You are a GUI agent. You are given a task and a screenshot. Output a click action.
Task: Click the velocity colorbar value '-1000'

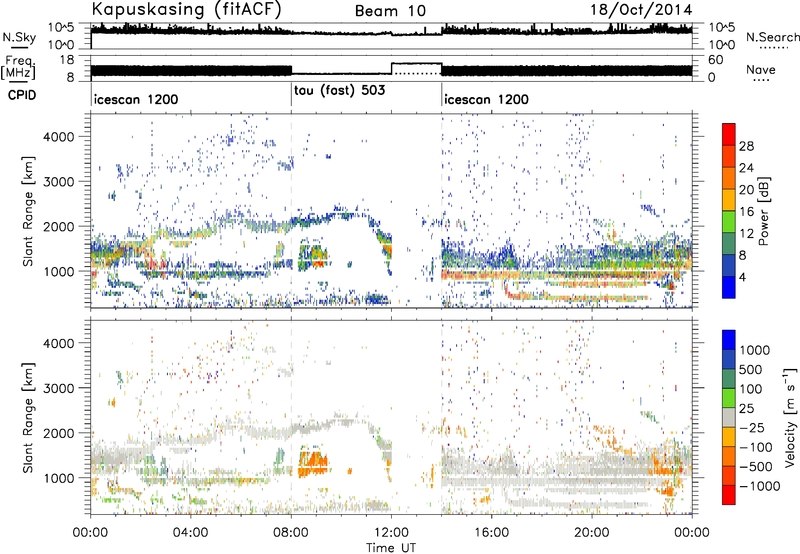[759, 486]
